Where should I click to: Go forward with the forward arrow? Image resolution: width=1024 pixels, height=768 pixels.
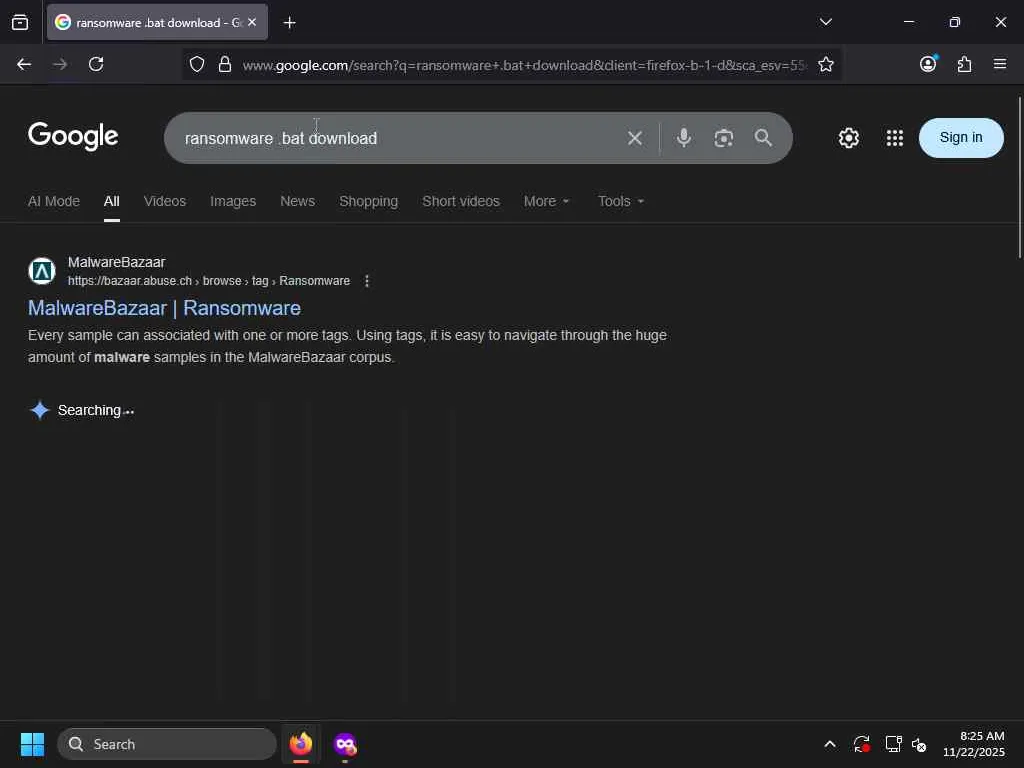tap(60, 64)
